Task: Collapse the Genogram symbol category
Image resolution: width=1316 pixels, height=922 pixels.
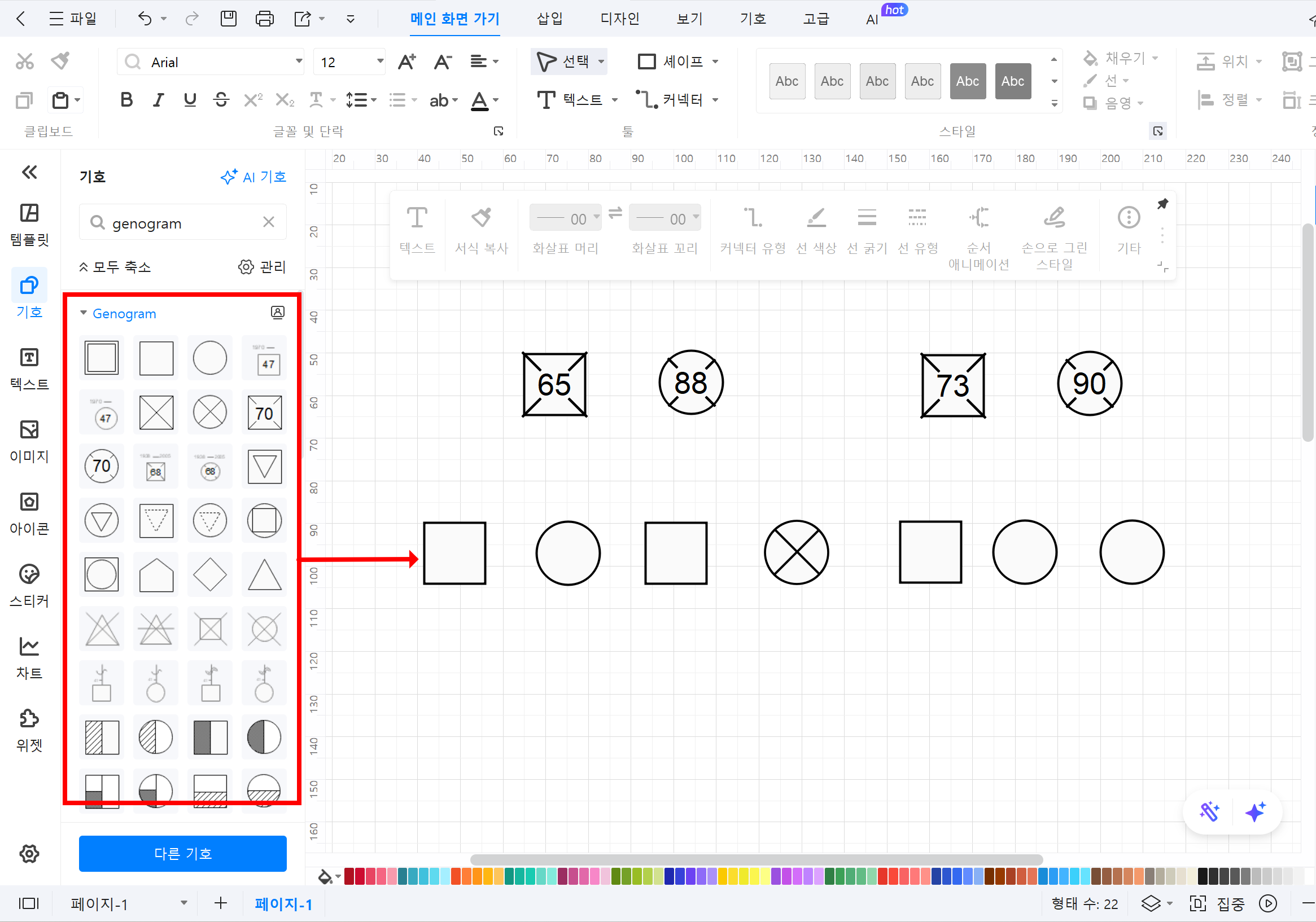Action: (84, 313)
